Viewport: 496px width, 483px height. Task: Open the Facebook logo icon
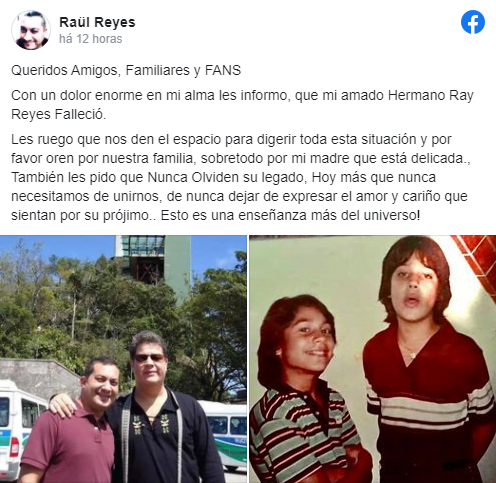coord(473,22)
